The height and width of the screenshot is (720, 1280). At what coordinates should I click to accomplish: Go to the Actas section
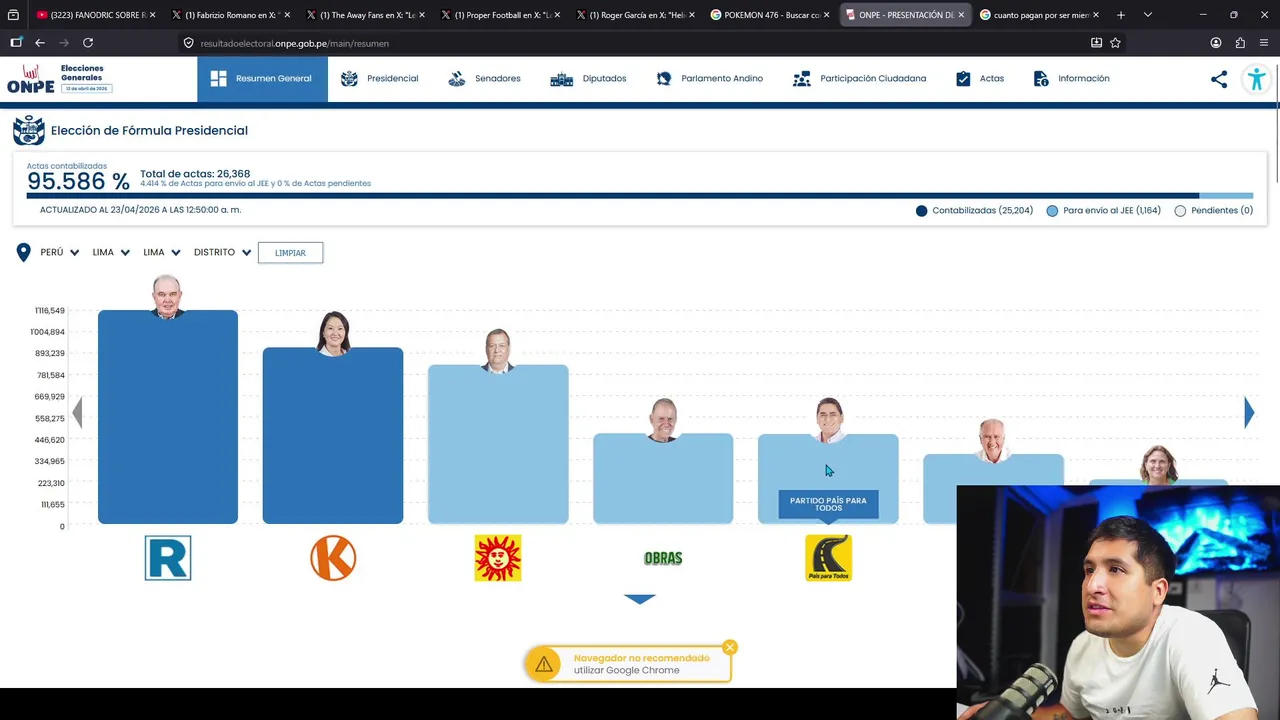pos(979,78)
